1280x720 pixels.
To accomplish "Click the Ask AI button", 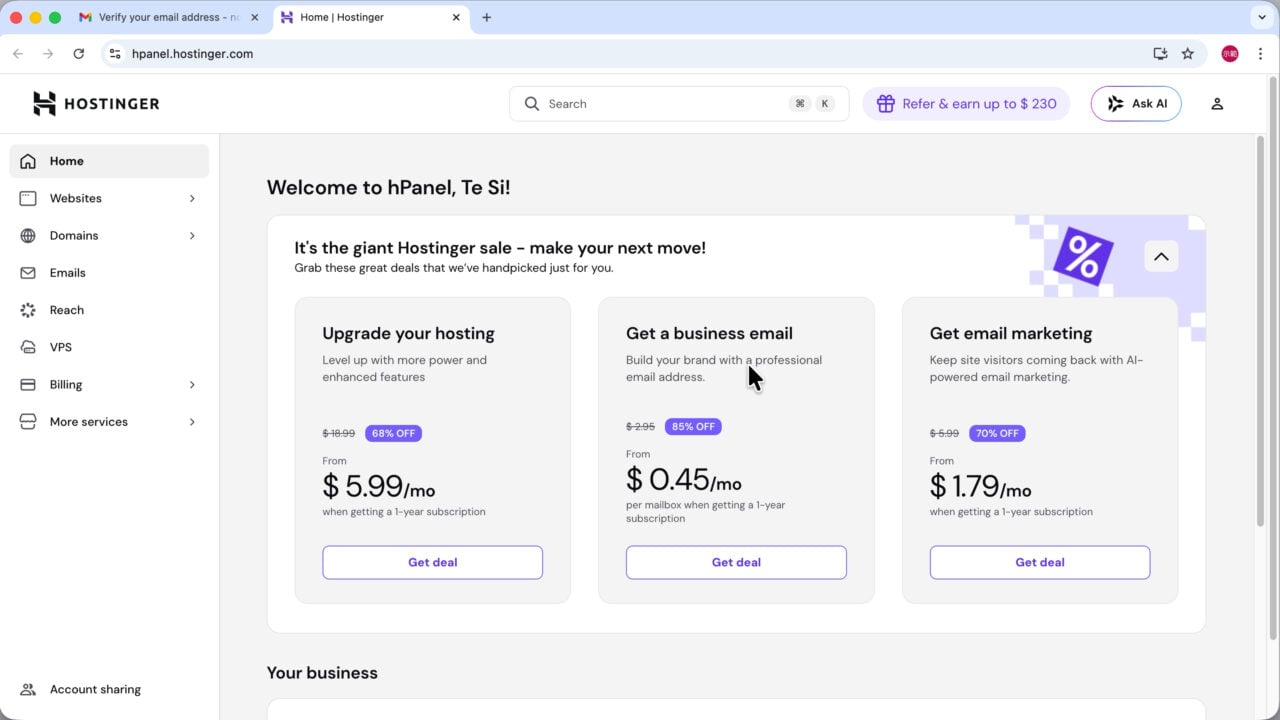I will pos(1136,104).
